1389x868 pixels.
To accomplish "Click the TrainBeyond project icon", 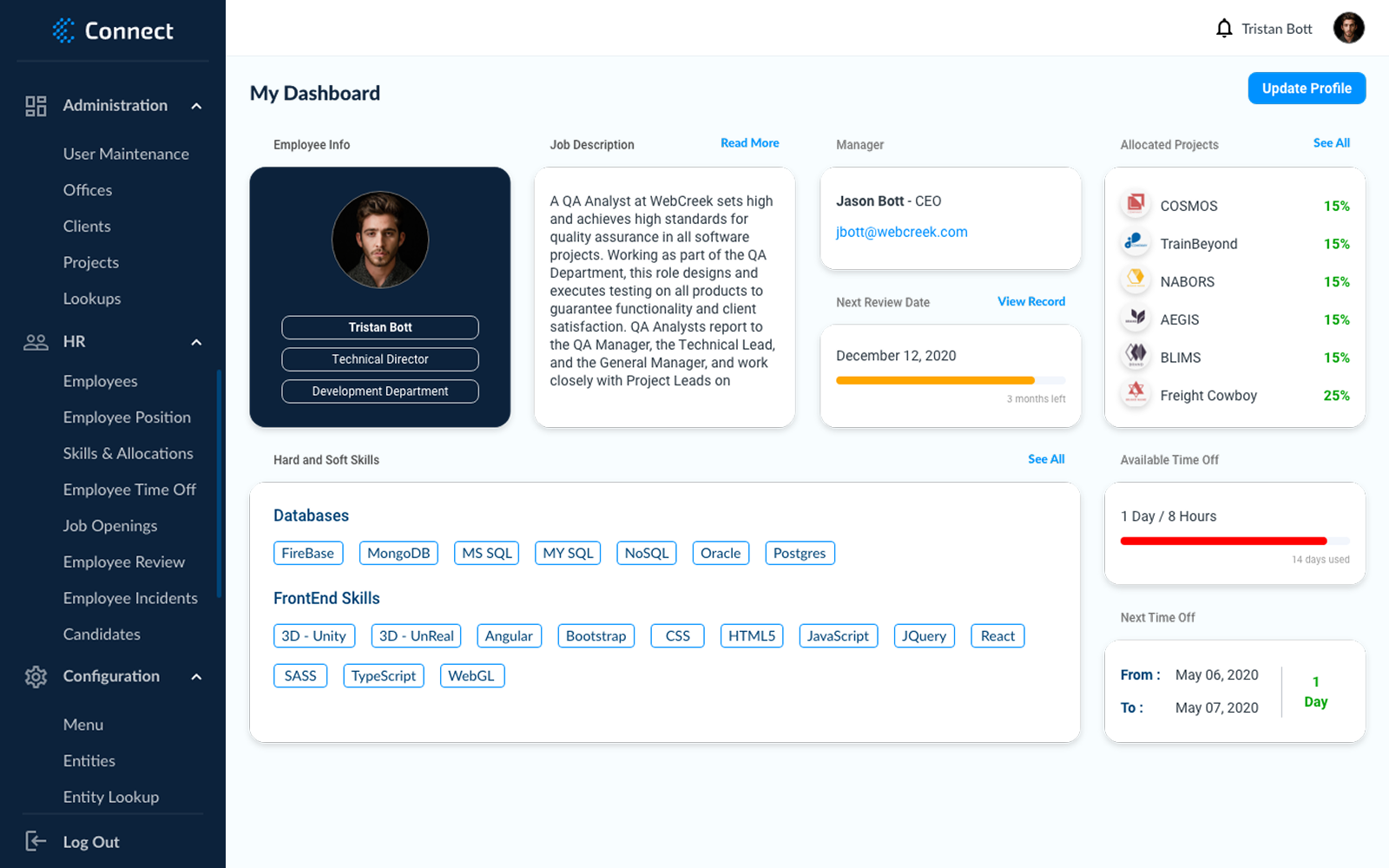I will (x=1136, y=243).
